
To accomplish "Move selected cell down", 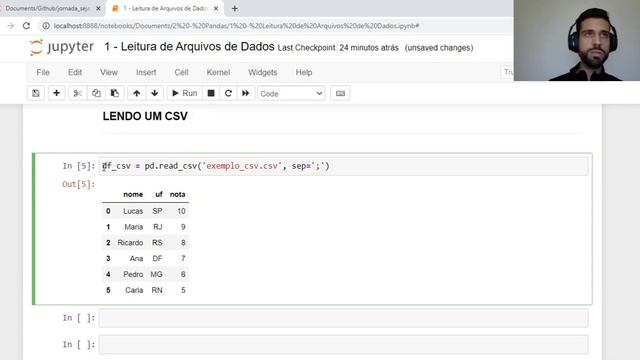I will tap(155, 93).
